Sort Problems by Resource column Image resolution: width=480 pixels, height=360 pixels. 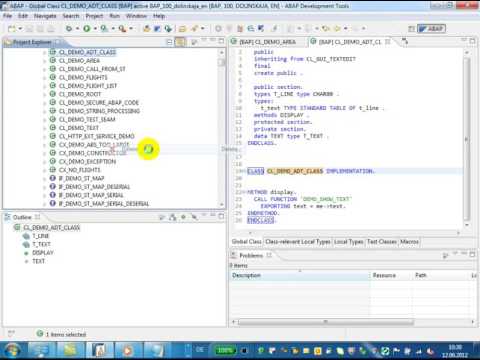pyautogui.click(x=391, y=275)
